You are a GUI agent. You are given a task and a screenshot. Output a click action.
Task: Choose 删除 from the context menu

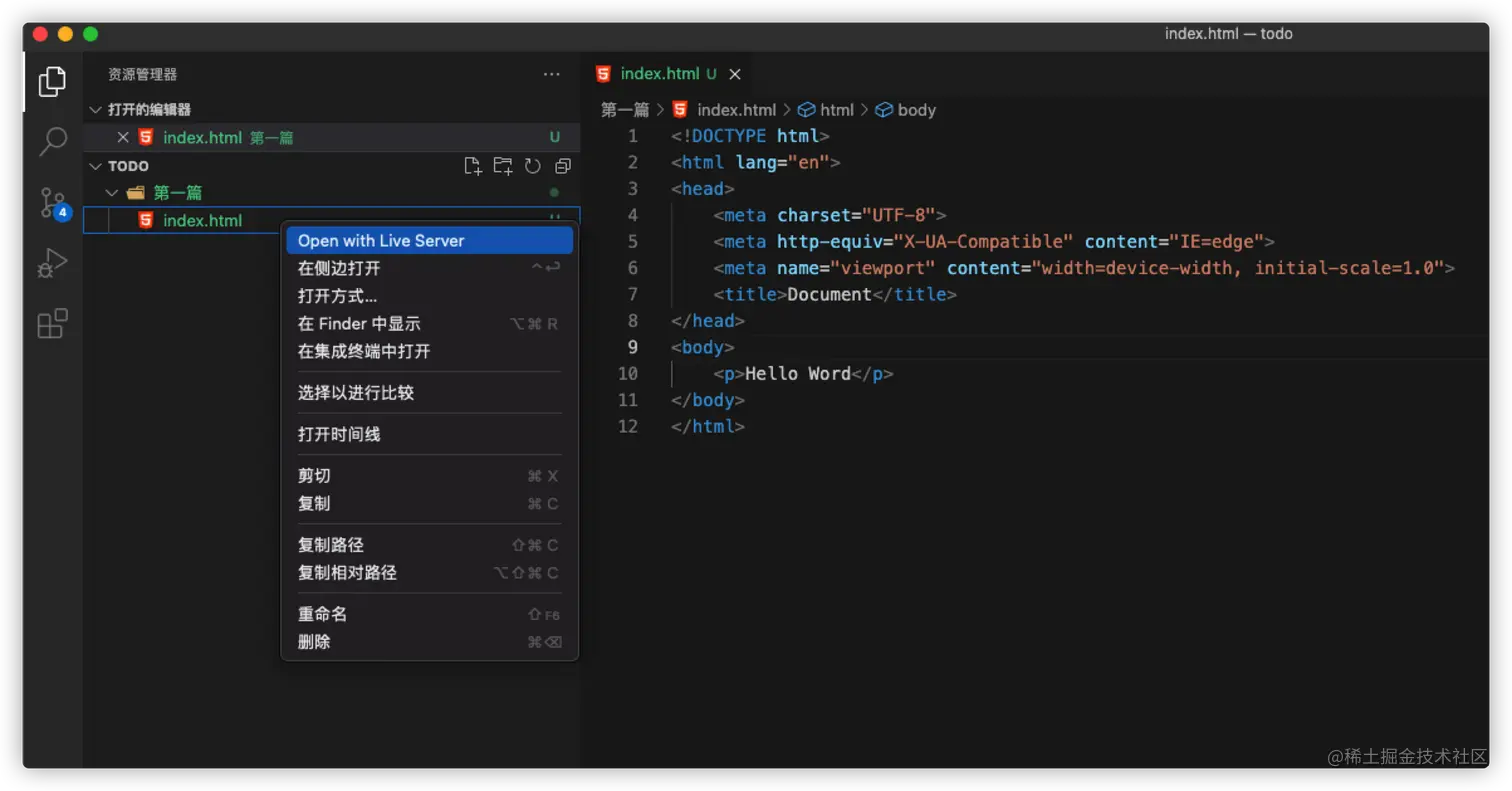click(x=430, y=642)
